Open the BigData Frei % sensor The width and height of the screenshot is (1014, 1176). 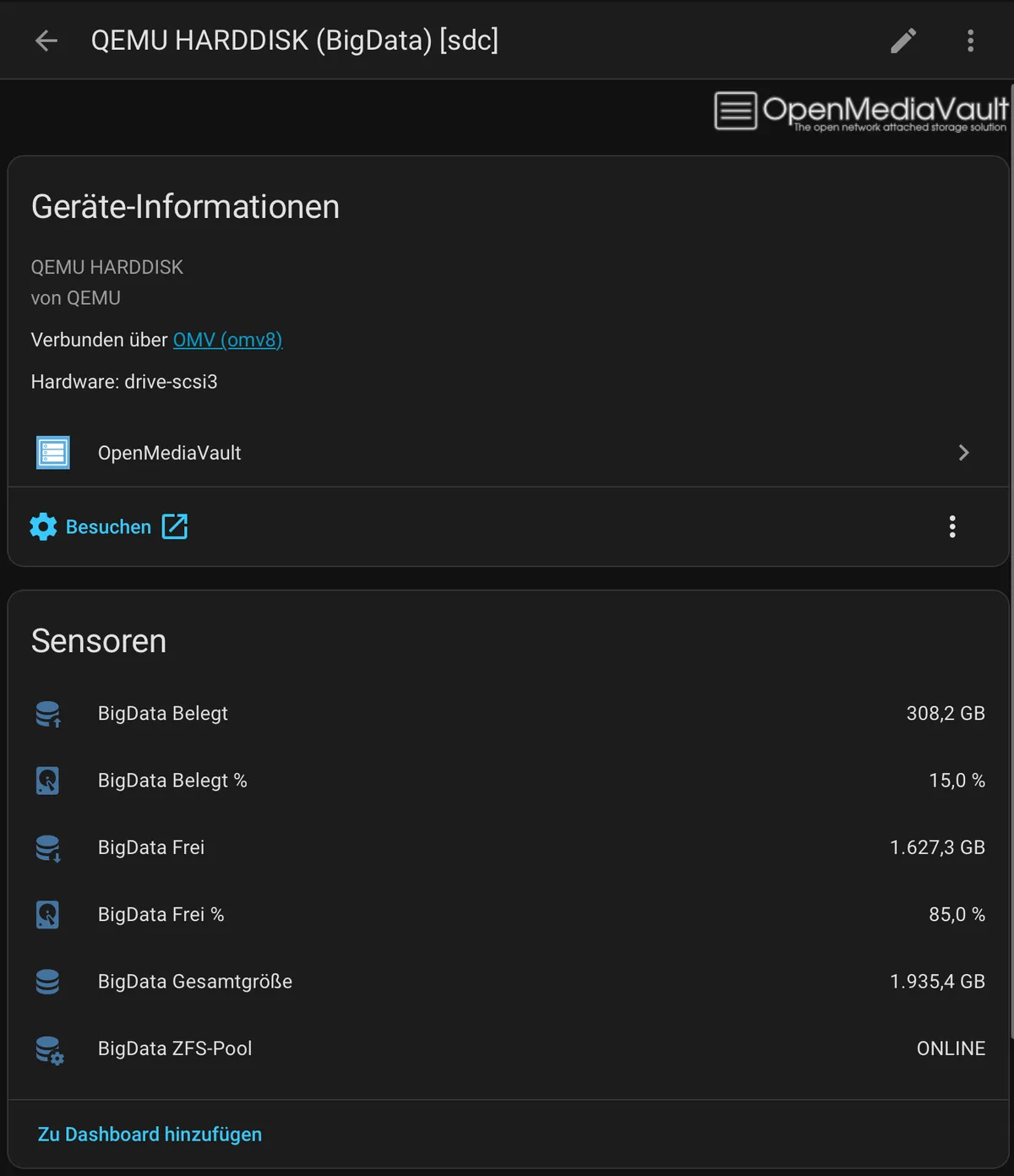point(508,914)
